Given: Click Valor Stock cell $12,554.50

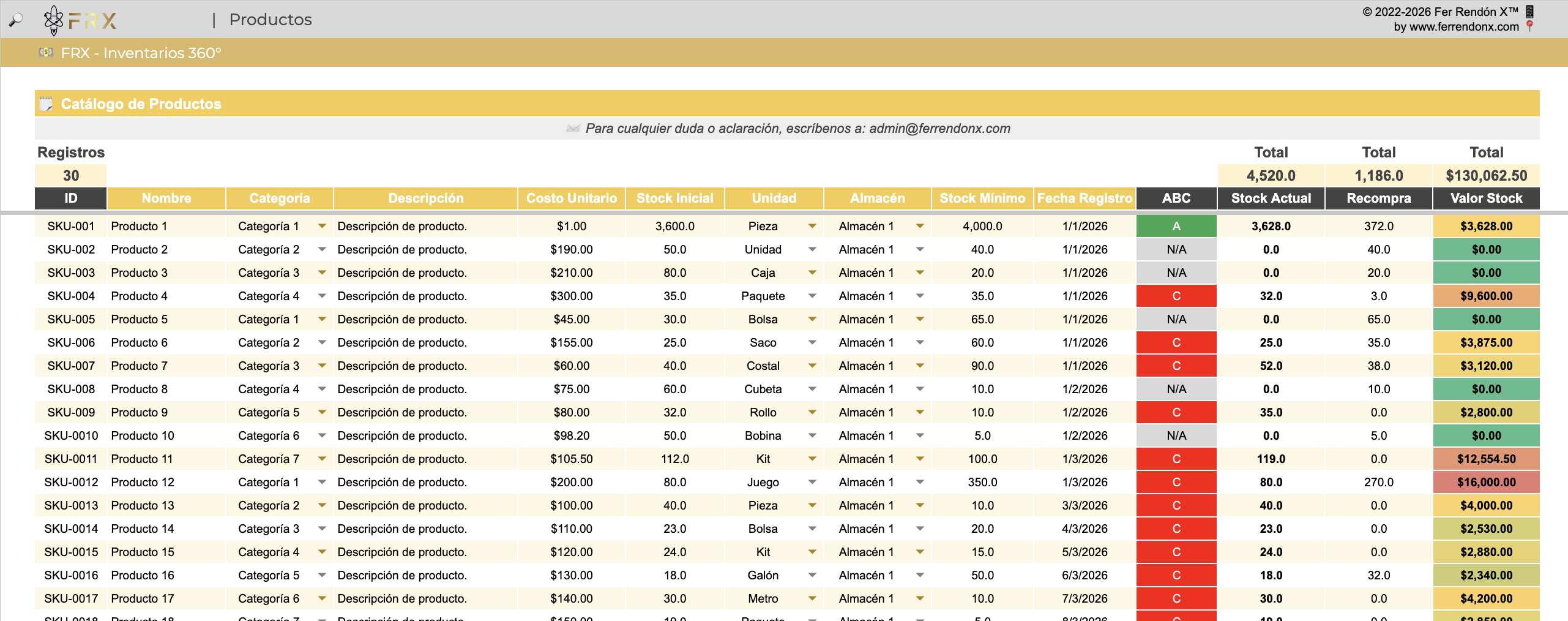Looking at the screenshot, I should click(1486, 459).
